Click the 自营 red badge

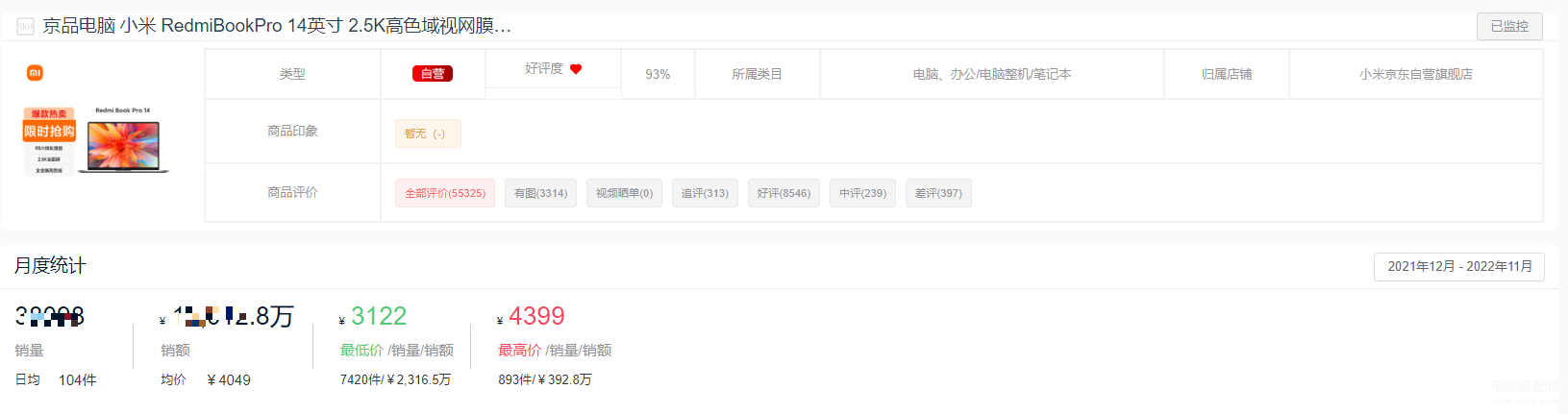point(433,74)
